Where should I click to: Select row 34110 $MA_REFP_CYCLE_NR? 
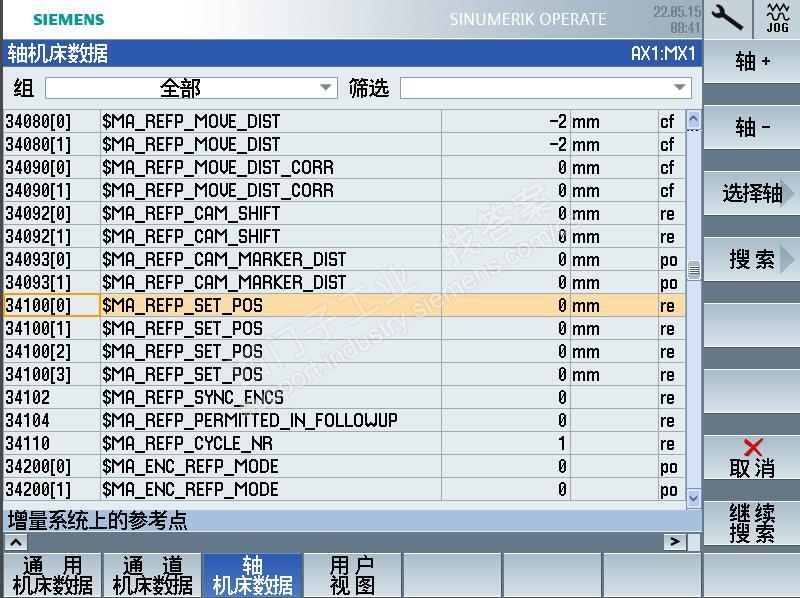344,443
